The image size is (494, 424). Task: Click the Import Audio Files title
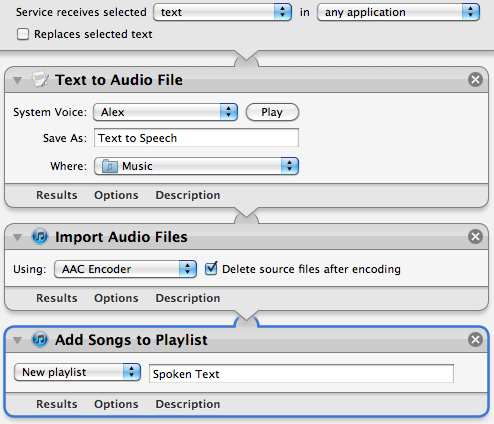[x=121, y=237]
